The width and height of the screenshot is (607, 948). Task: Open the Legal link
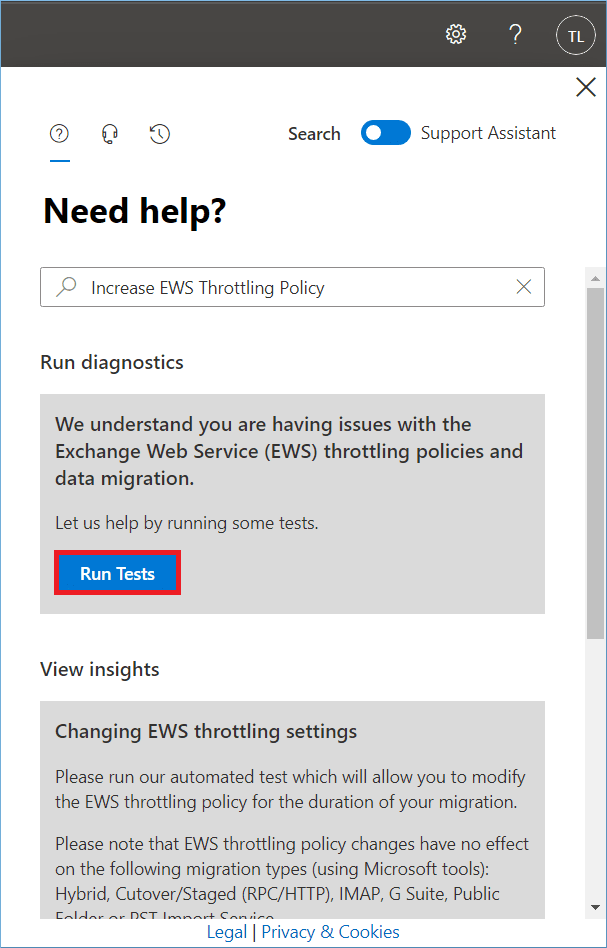click(x=227, y=932)
